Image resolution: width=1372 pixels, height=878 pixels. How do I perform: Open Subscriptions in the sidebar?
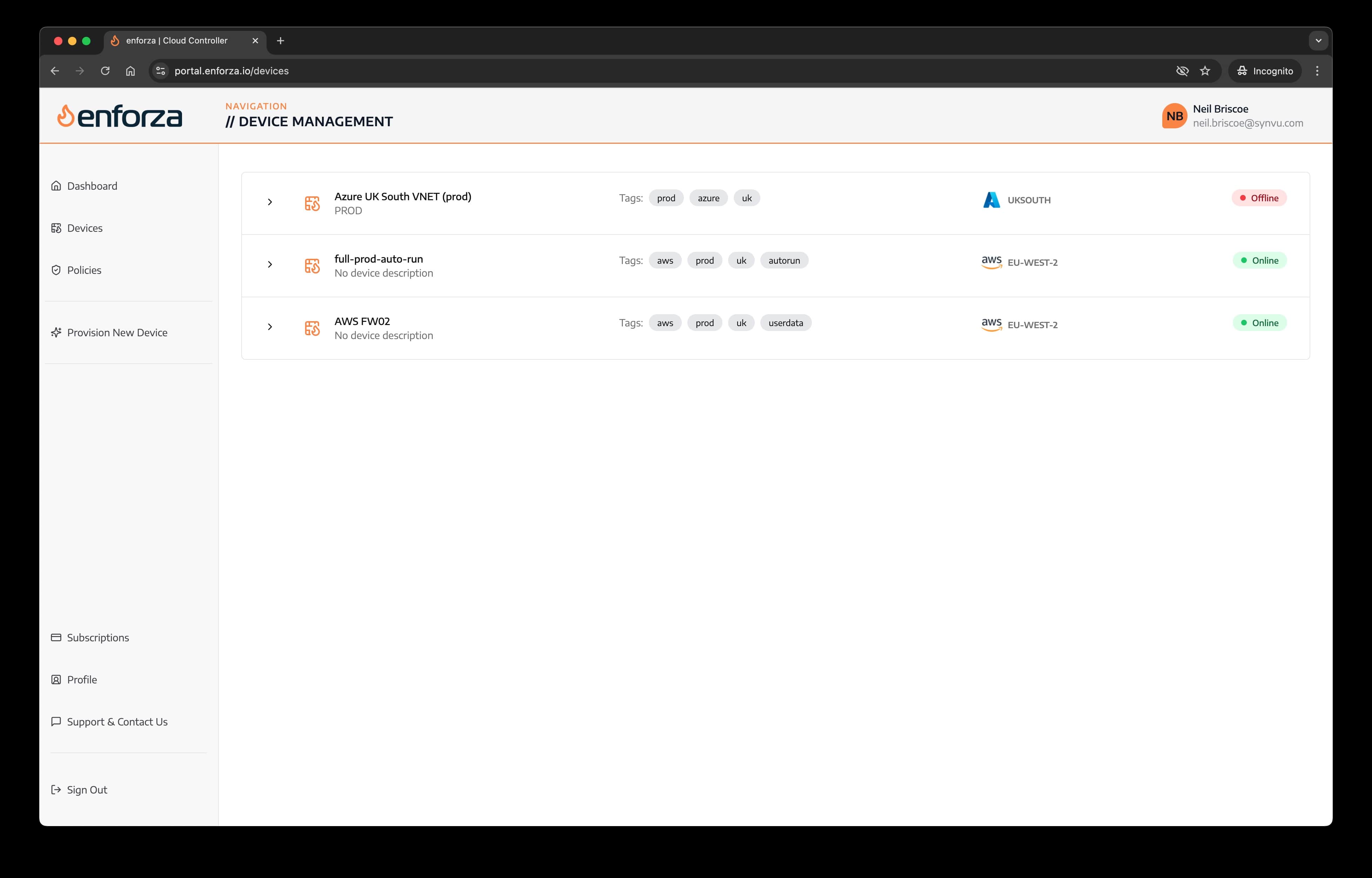98,637
